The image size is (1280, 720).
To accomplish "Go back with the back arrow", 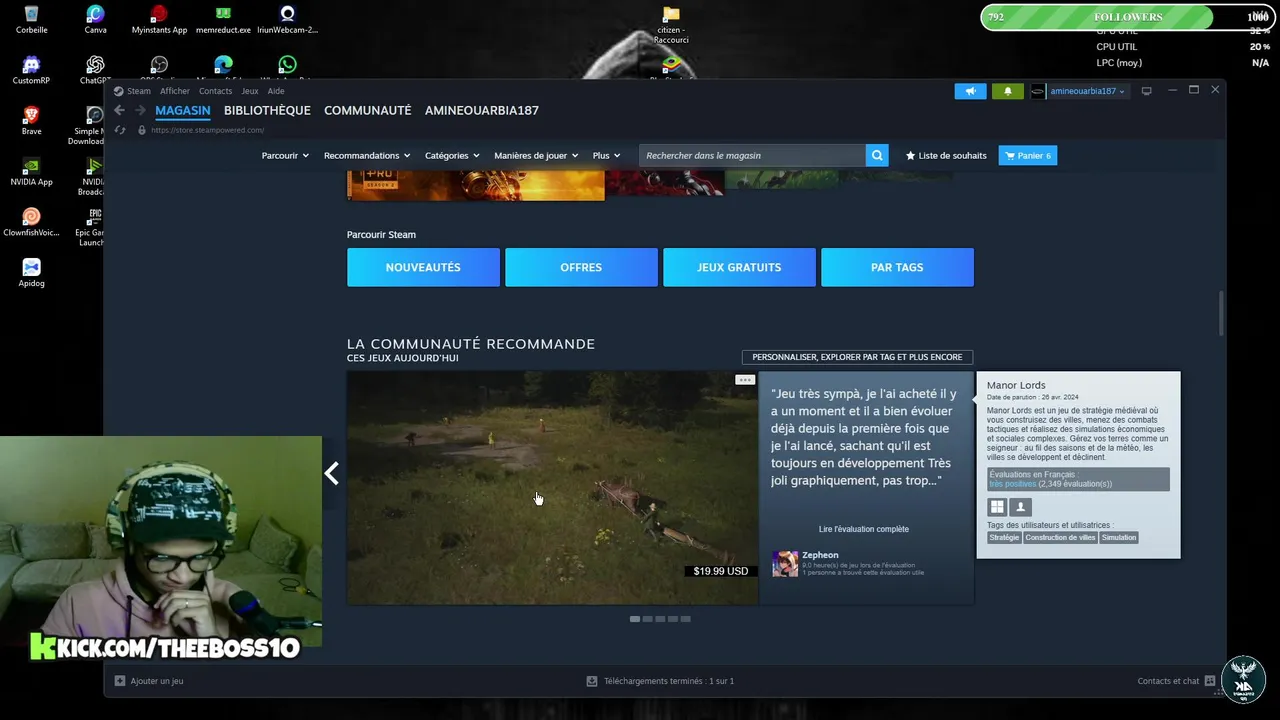I will pyautogui.click(x=119, y=110).
